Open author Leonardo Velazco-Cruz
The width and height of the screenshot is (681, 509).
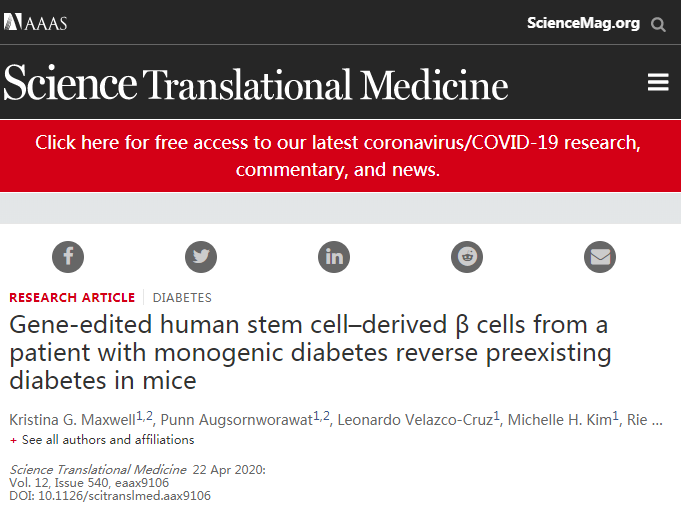click(x=415, y=420)
